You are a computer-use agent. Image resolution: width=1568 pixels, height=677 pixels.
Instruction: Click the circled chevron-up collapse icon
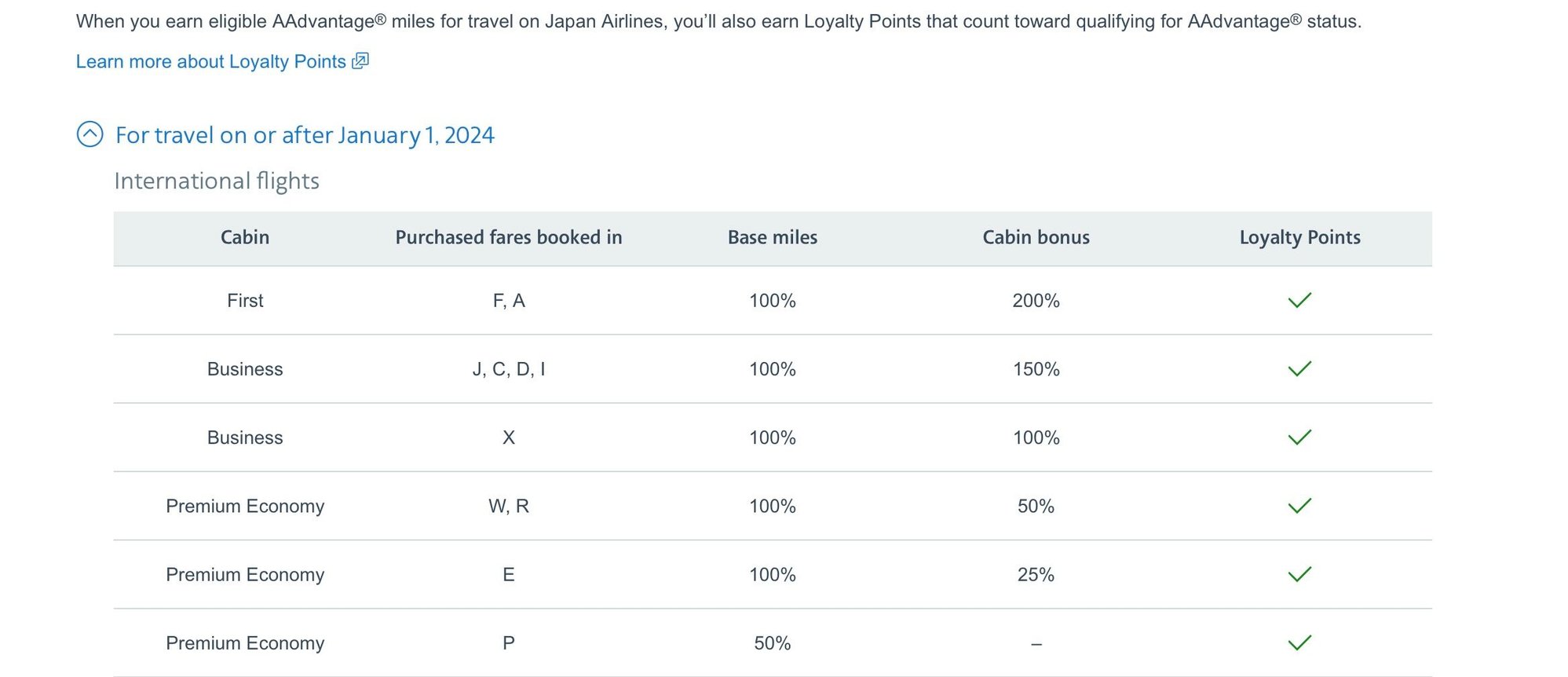[90, 134]
